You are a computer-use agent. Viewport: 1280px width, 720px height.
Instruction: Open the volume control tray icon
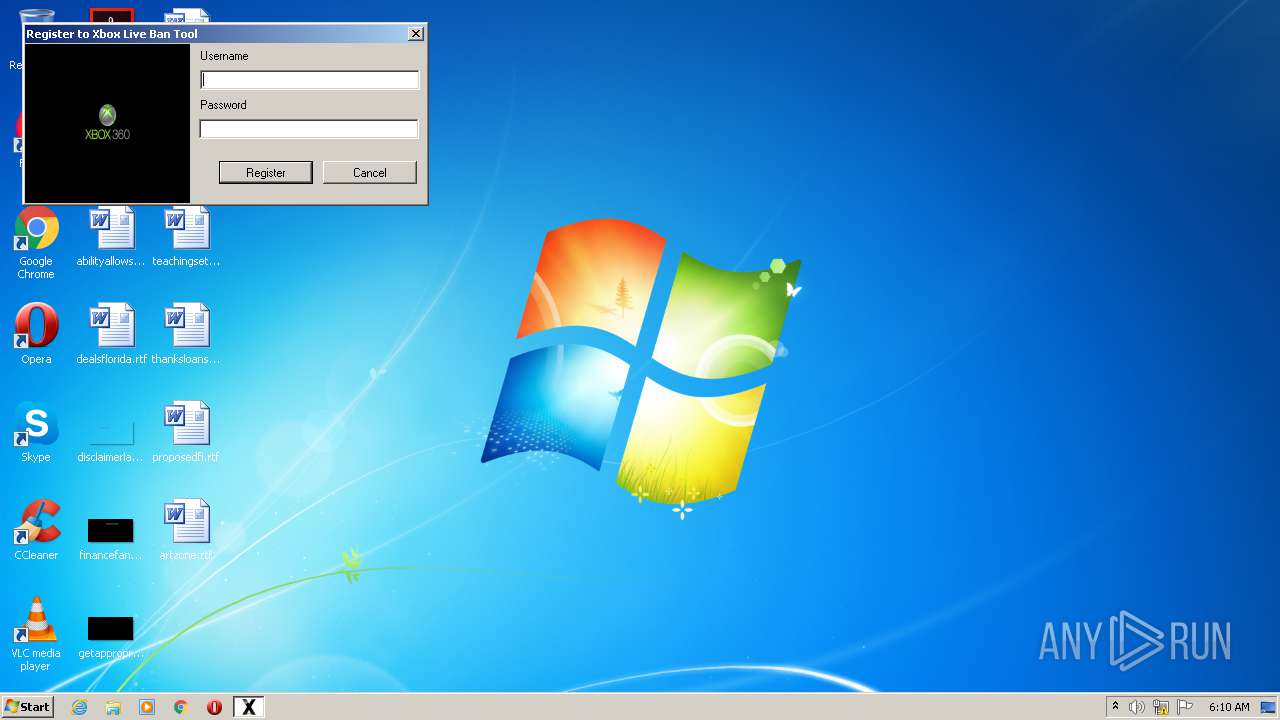click(1137, 707)
